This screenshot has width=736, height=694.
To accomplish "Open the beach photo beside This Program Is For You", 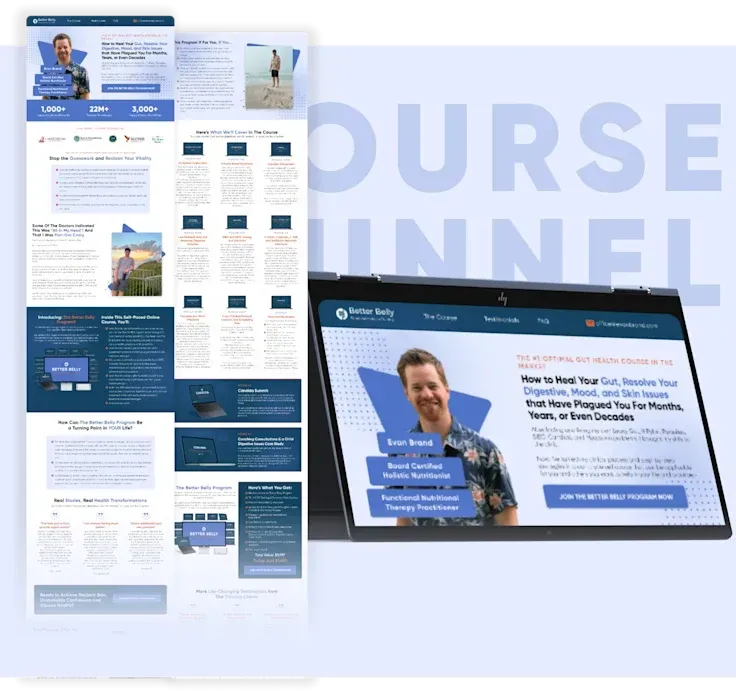I will click(269, 77).
